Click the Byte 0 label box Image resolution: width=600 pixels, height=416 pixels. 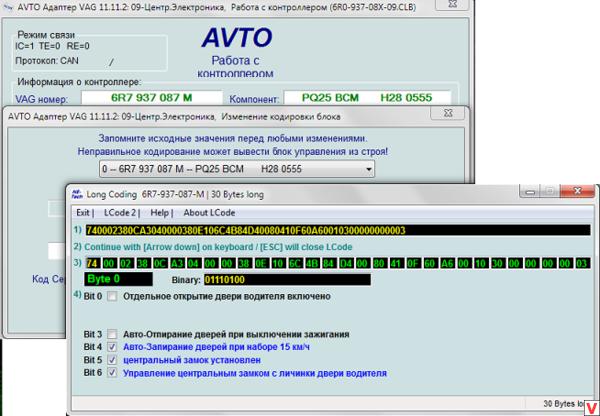tap(118, 279)
